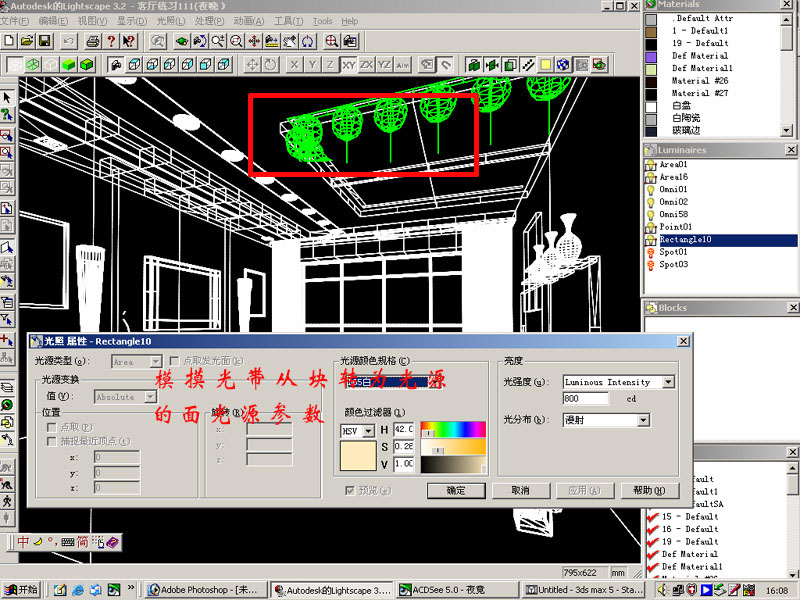Open the 编辑(E) menu
The image size is (800, 600).
click(x=53, y=21)
